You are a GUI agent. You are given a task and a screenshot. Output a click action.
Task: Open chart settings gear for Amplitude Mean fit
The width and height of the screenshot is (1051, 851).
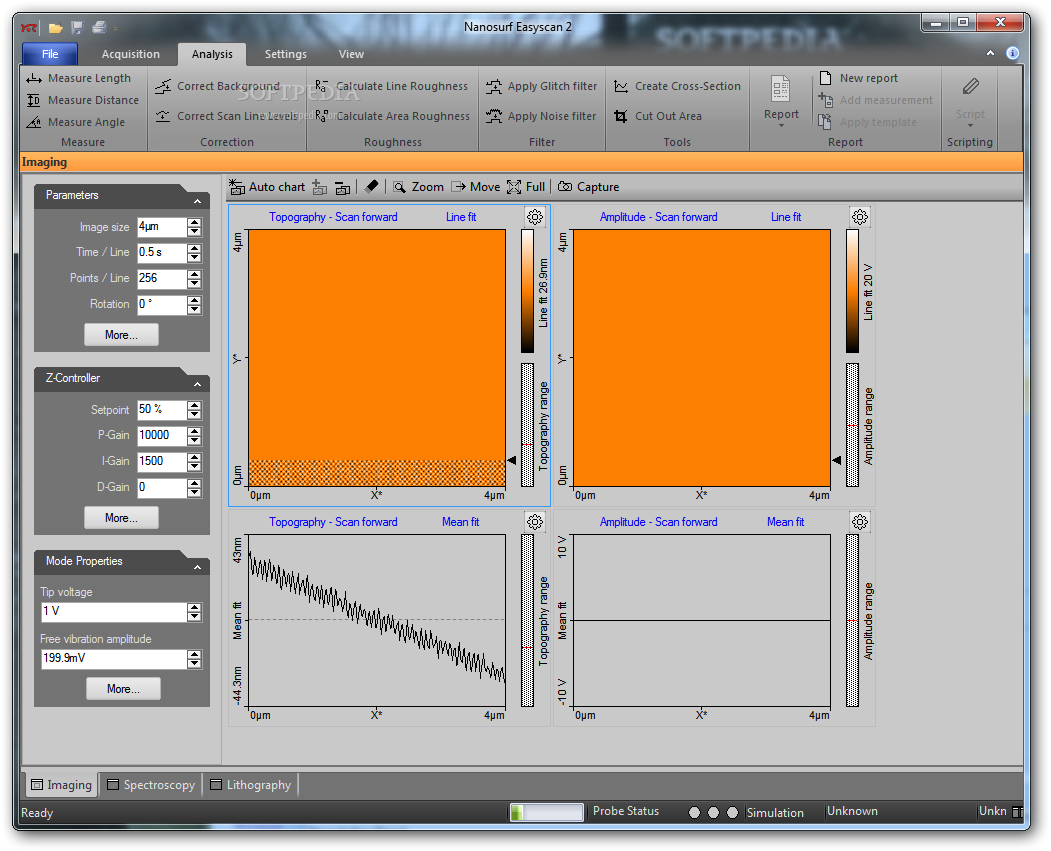tap(860, 522)
